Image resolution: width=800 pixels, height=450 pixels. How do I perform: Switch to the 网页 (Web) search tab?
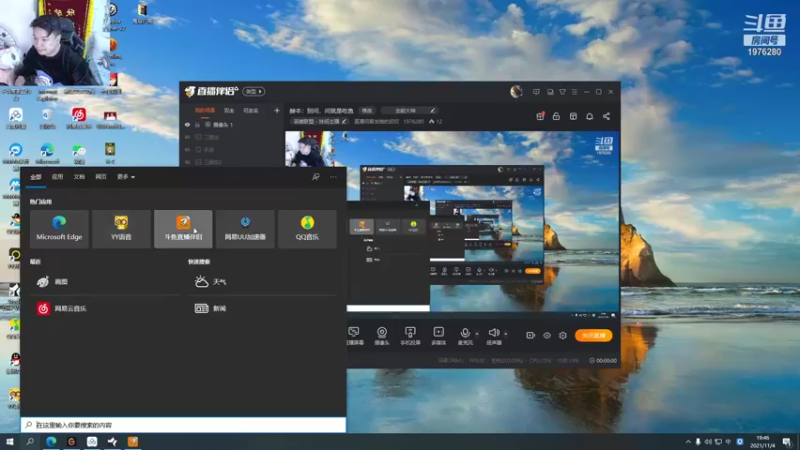point(101,177)
